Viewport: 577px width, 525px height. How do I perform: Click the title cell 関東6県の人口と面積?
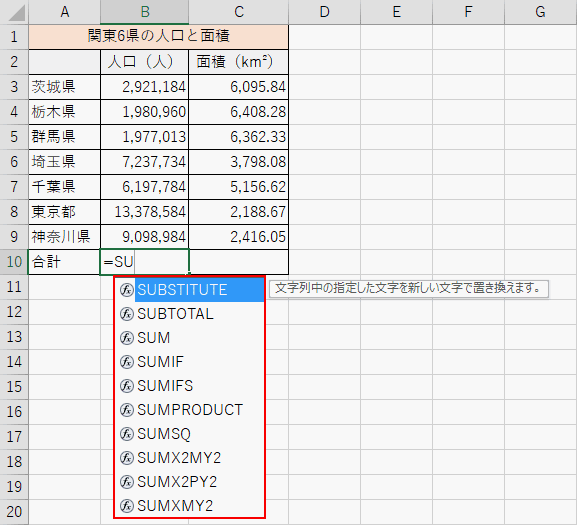click(x=159, y=37)
